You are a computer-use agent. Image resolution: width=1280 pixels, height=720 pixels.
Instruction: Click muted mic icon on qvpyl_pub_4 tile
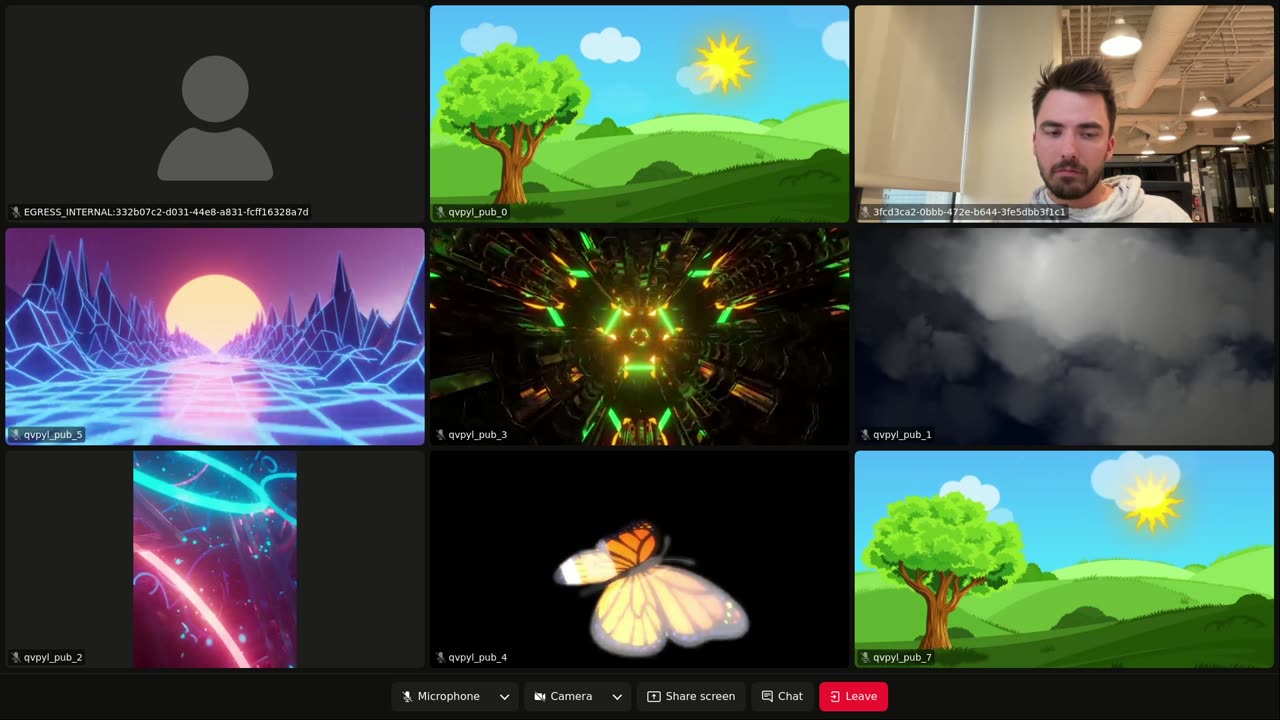point(440,657)
